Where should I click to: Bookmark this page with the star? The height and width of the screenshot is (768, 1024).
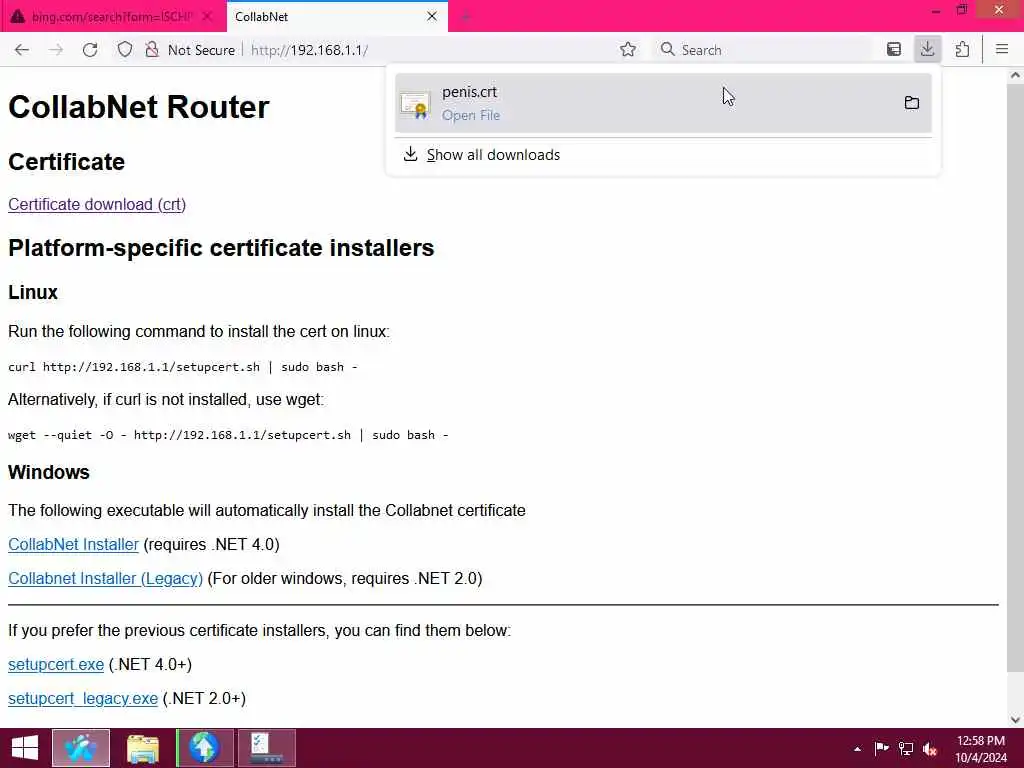click(x=628, y=50)
